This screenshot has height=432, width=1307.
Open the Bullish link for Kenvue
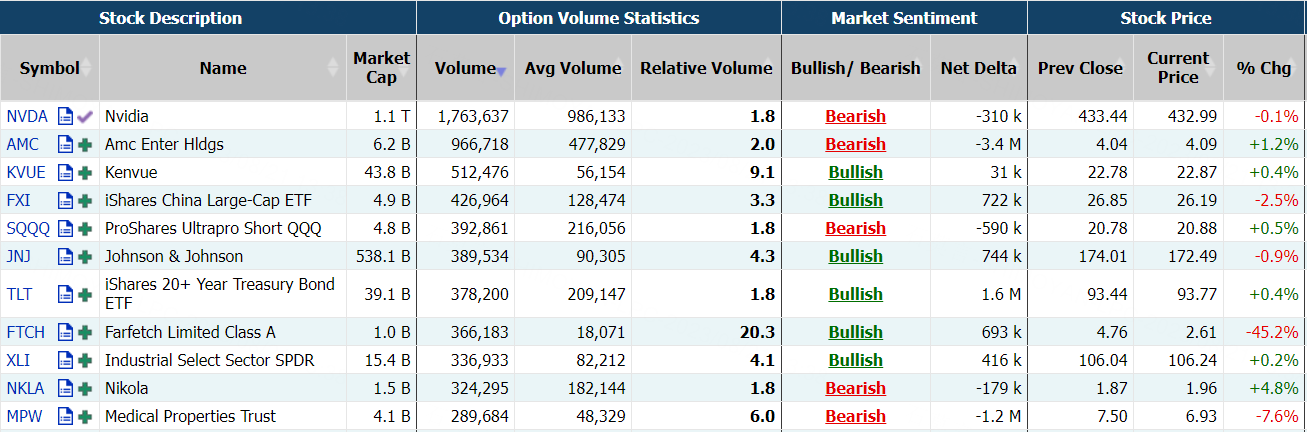[855, 172]
